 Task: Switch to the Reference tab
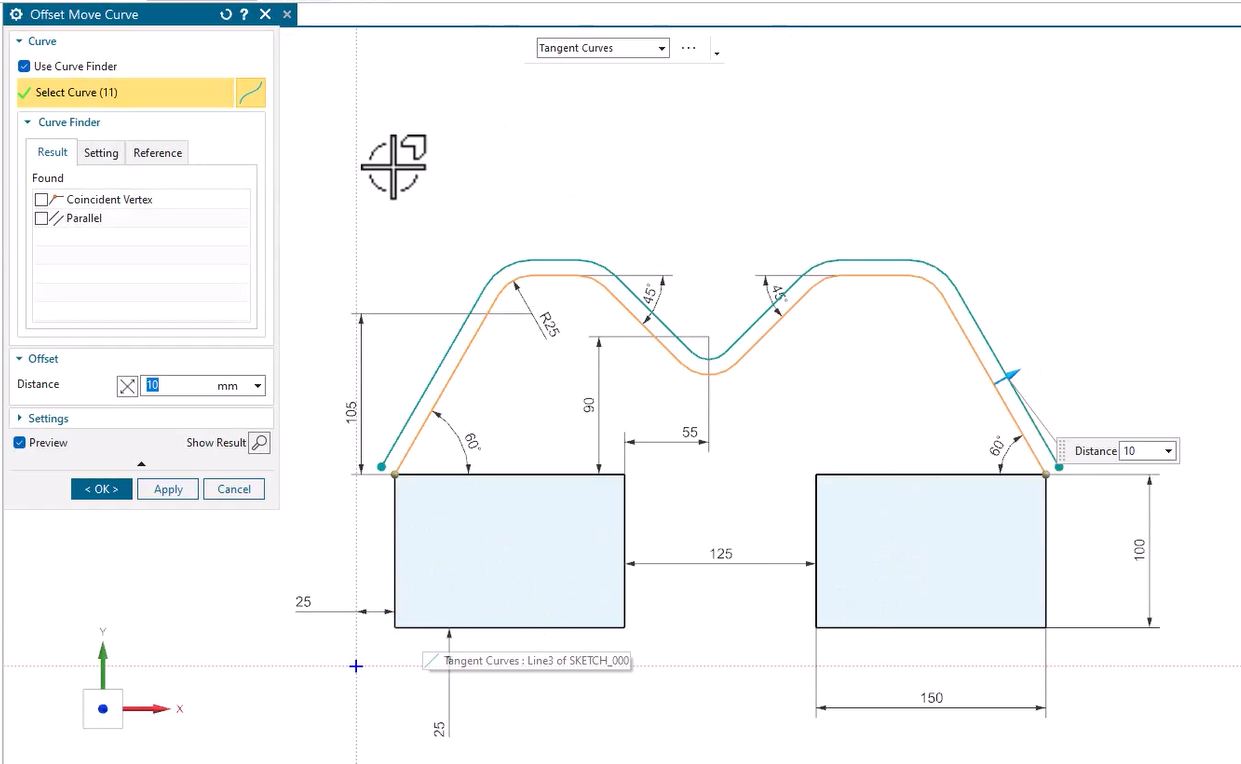157,152
